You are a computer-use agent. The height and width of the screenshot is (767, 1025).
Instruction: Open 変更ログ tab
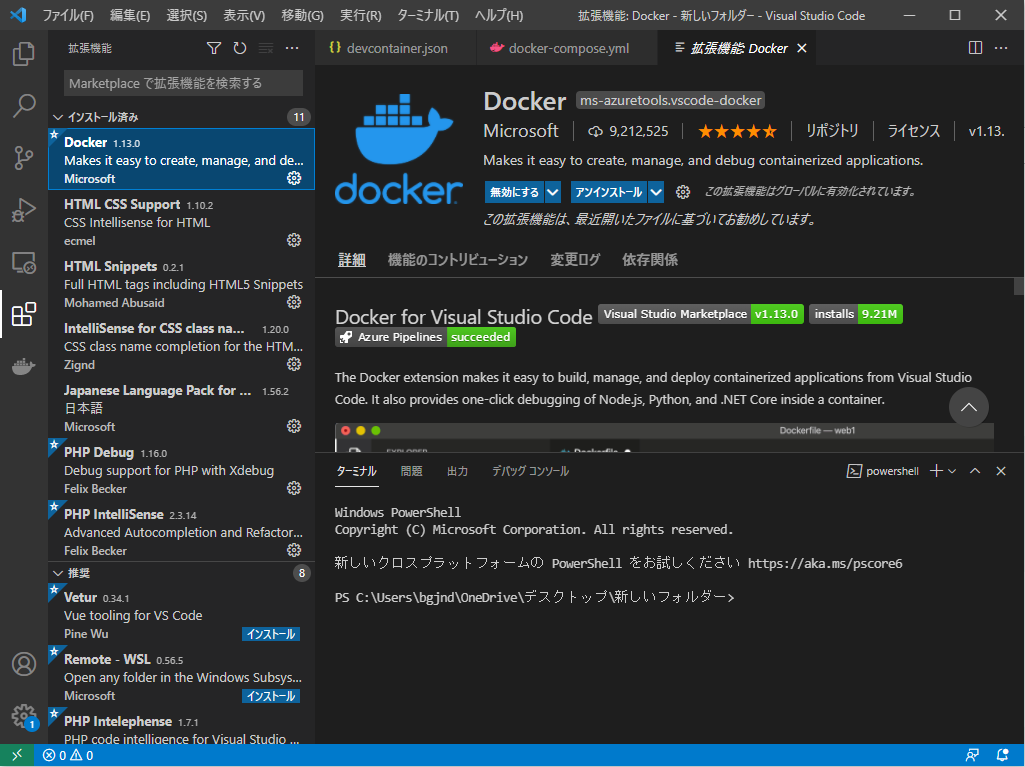[575, 260]
